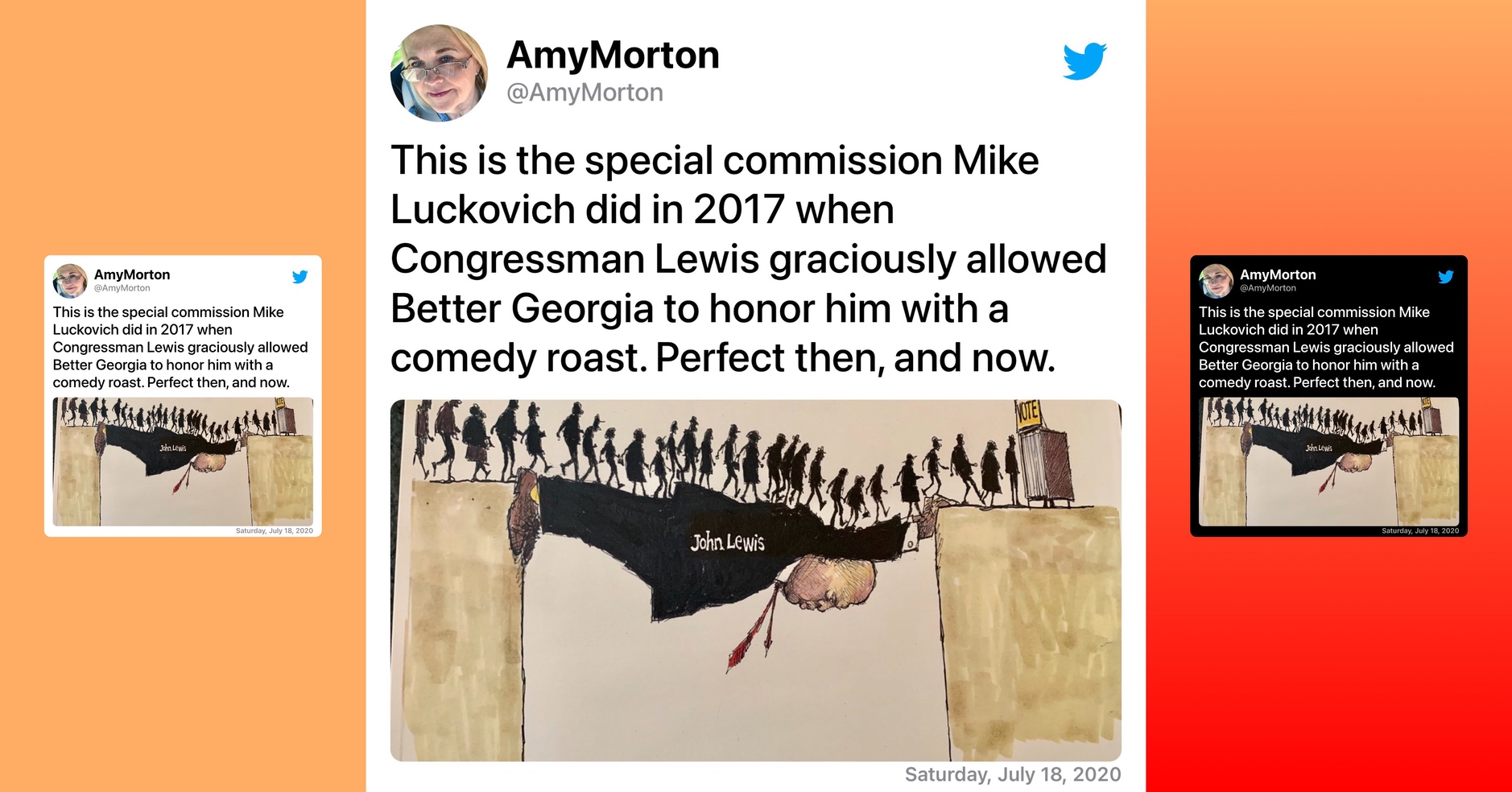This screenshot has width=1512, height=792.
Task: Open cartoon image in the dark preview
Action: [x=1328, y=462]
